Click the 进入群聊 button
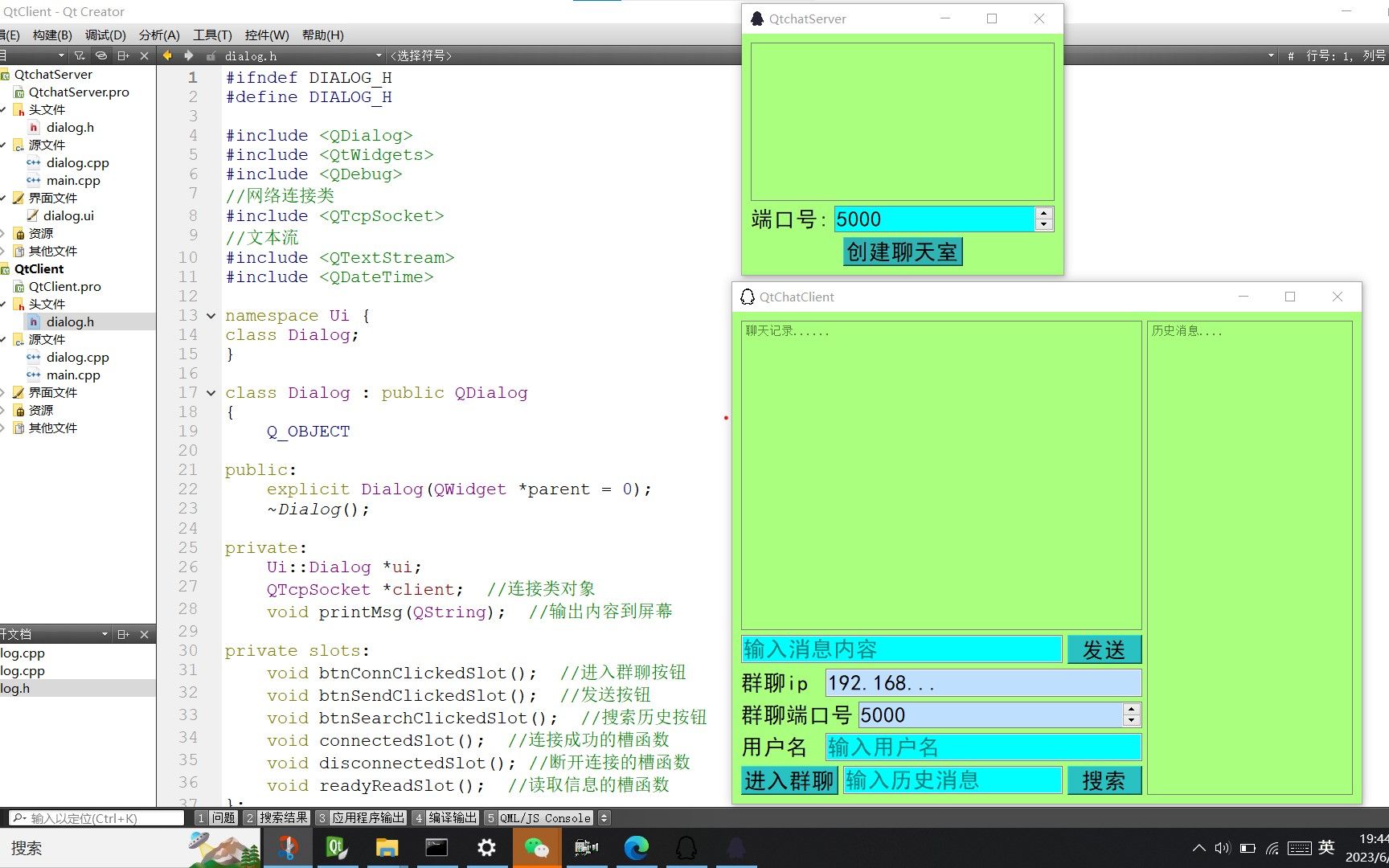The image size is (1389, 868). [x=789, y=780]
